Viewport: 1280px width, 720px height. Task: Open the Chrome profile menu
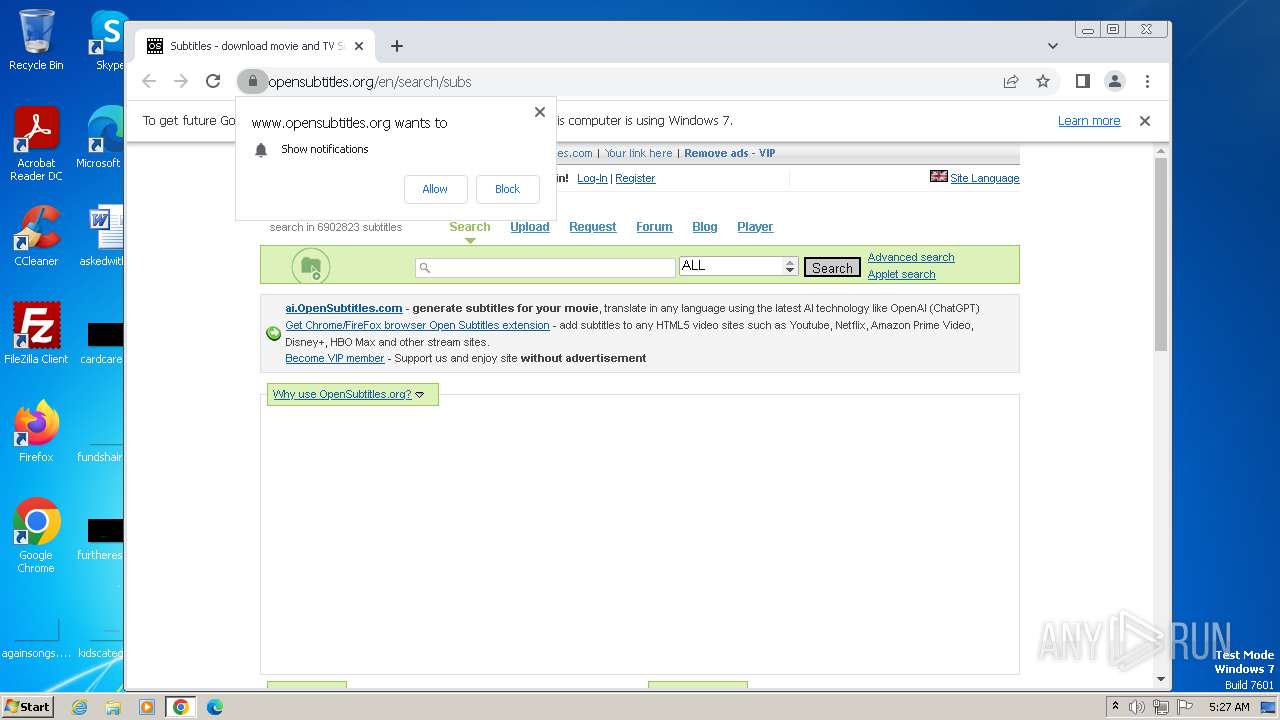(x=1115, y=81)
